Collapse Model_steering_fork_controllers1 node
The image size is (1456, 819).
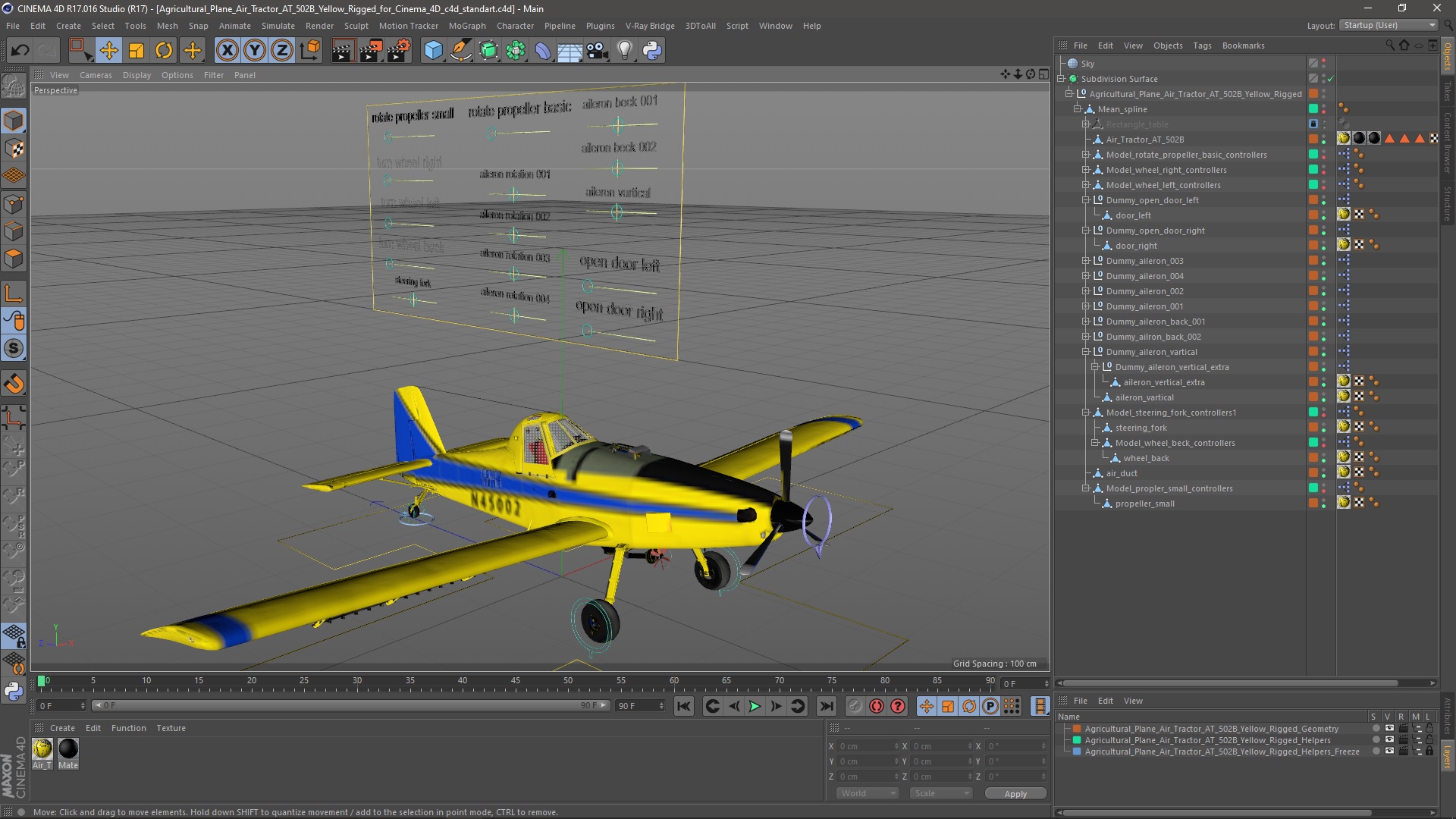pyautogui.click(x=1086, y=413)
